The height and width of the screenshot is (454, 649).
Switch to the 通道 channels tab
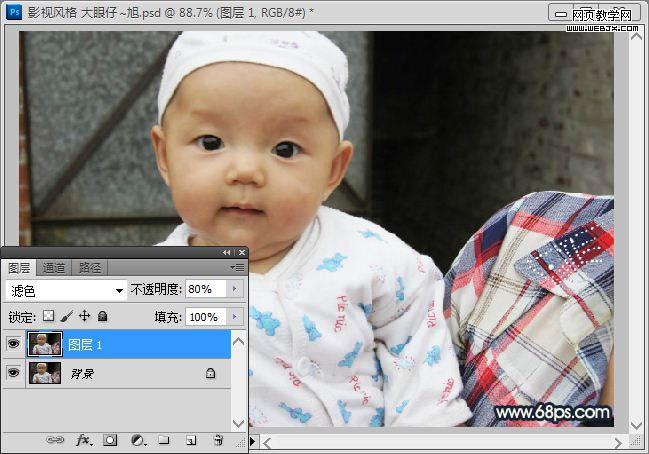(x=54, y=268)
